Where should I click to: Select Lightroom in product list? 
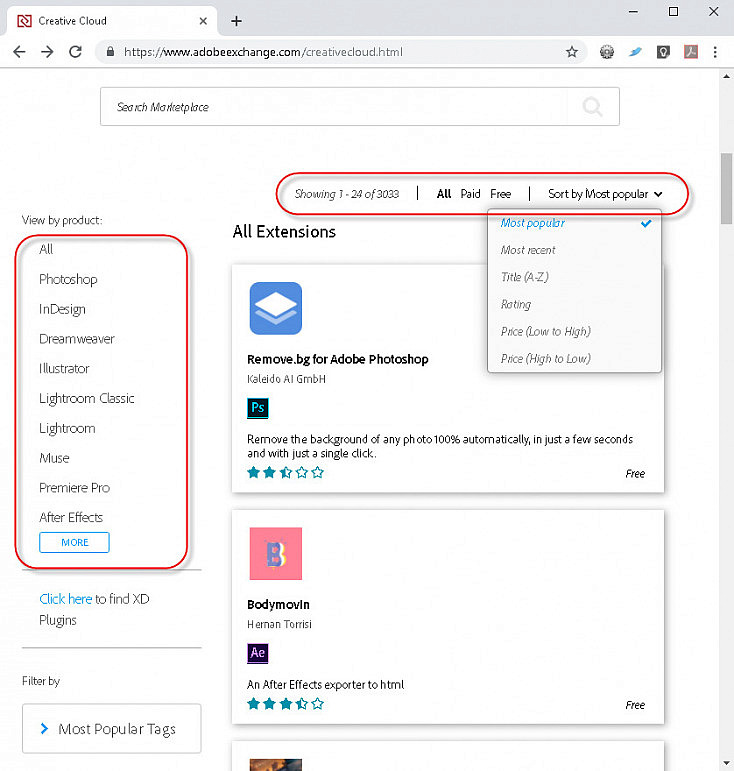67,428
